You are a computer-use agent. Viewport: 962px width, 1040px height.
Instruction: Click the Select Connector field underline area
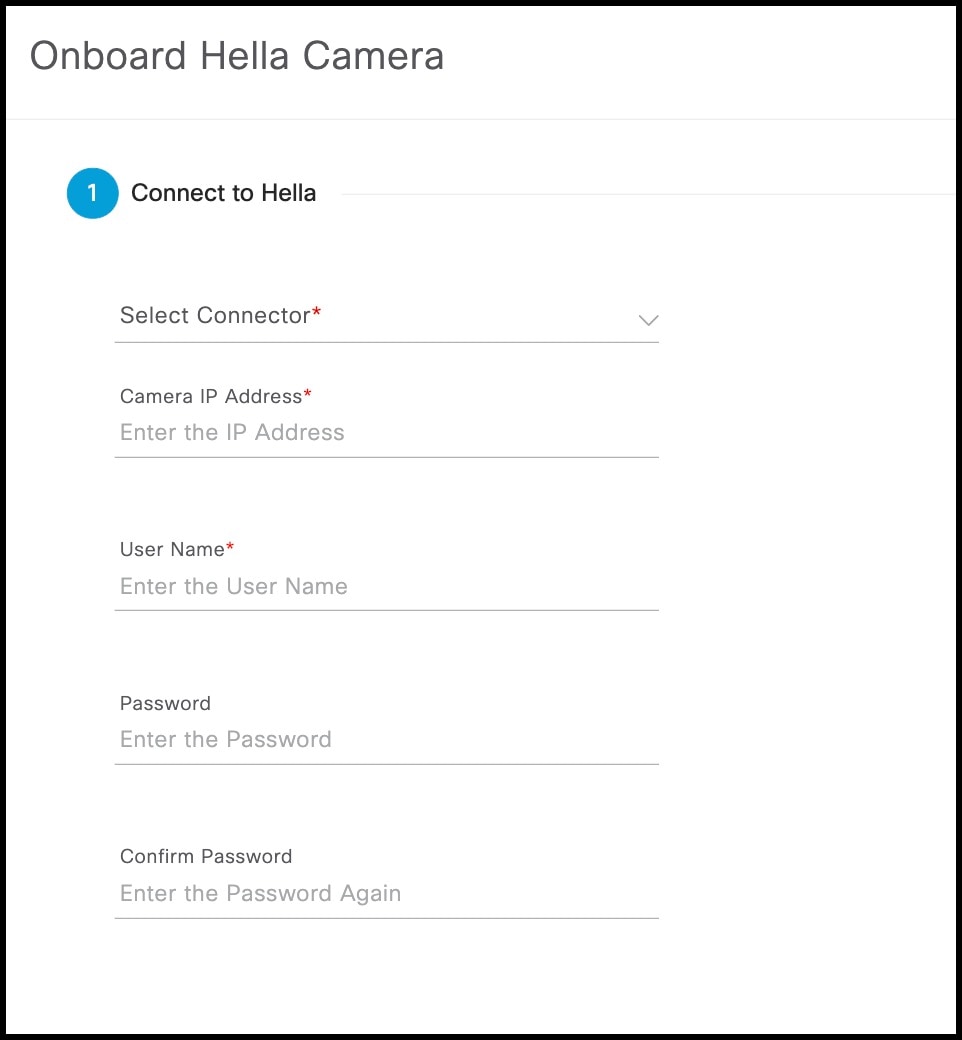(388, 343)
